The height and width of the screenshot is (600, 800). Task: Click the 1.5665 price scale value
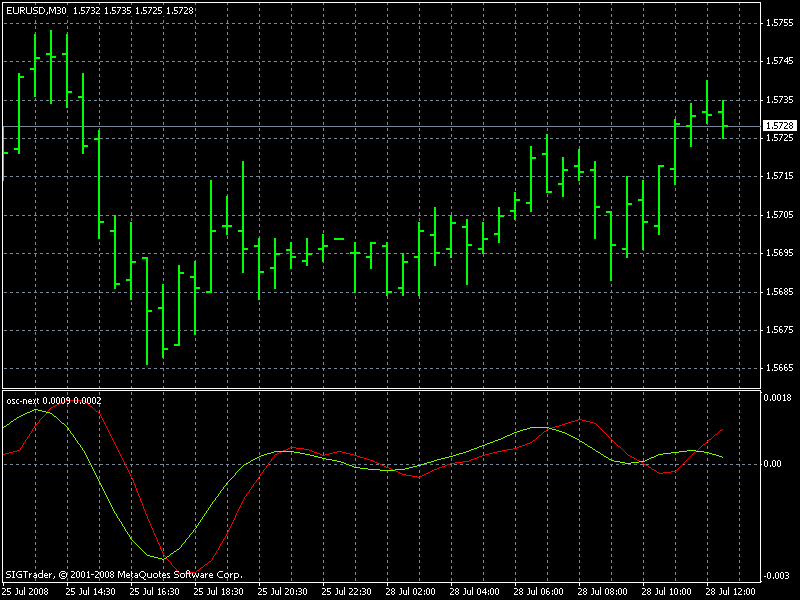pos(780,368)
